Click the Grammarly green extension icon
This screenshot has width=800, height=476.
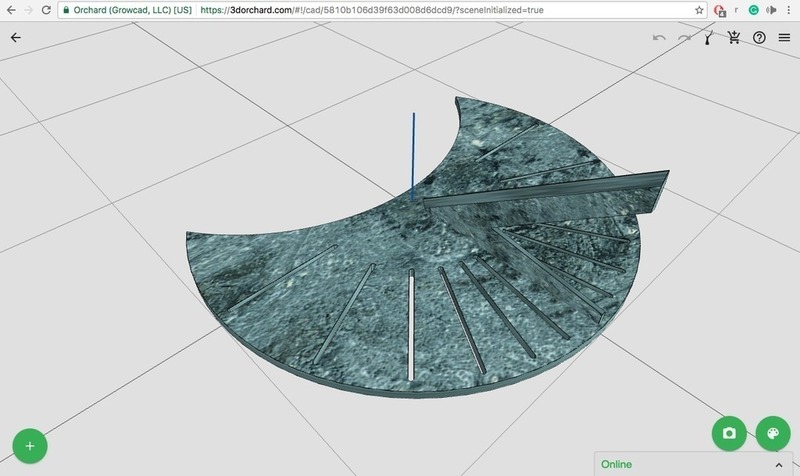pyautogui.click(x=753, y=10)
